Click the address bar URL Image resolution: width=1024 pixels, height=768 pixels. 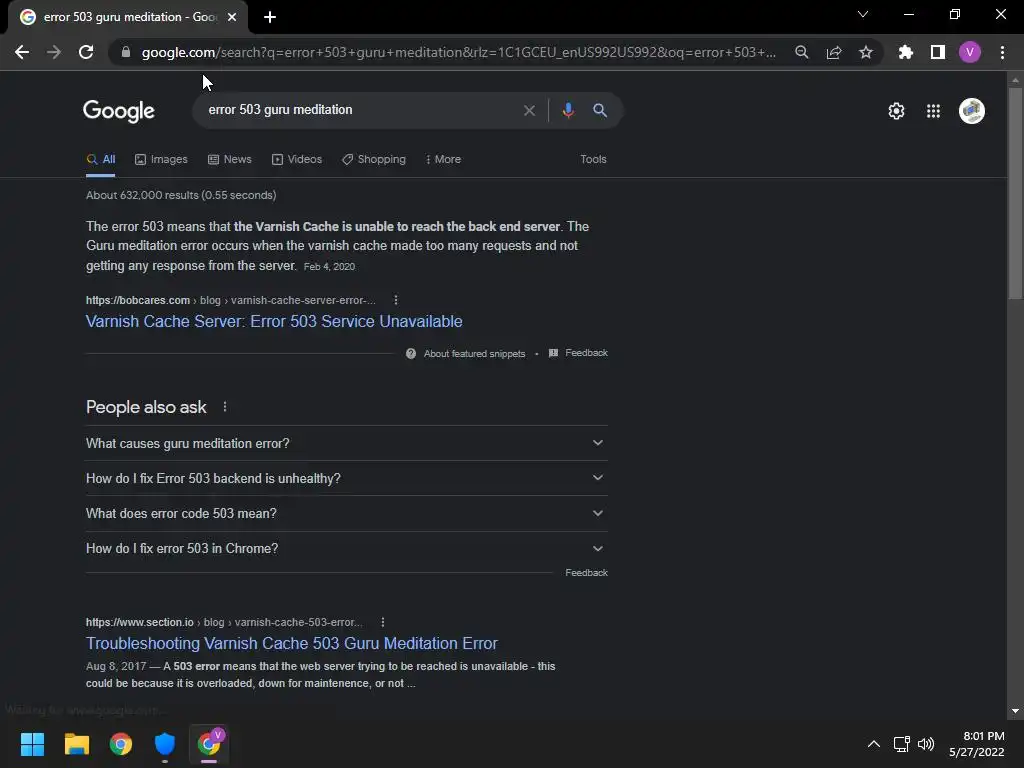[x=458, y=52]
